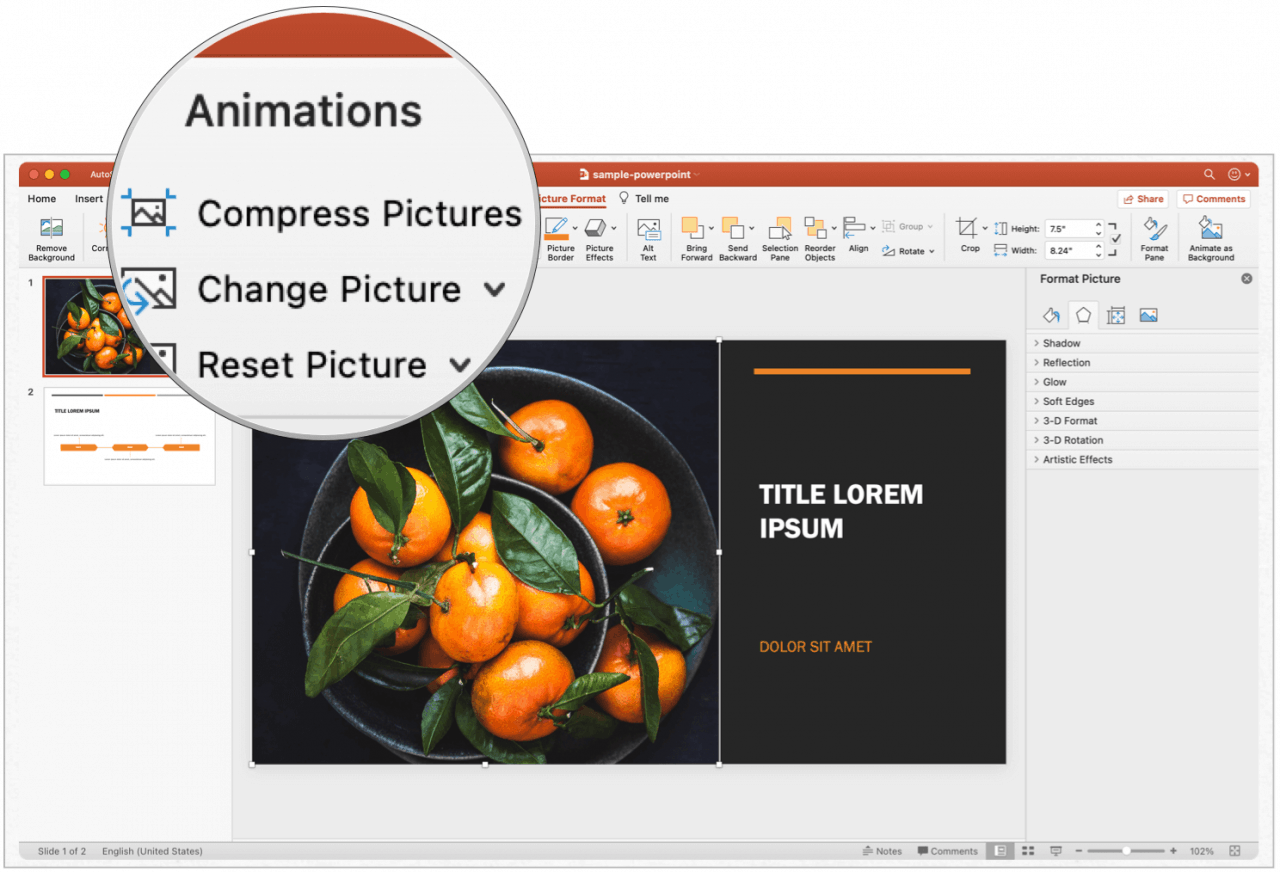Click the Reorder Objects icon
Viewport: 1280px width, 872px height.
pyautogui.click(x=815, y=229)
